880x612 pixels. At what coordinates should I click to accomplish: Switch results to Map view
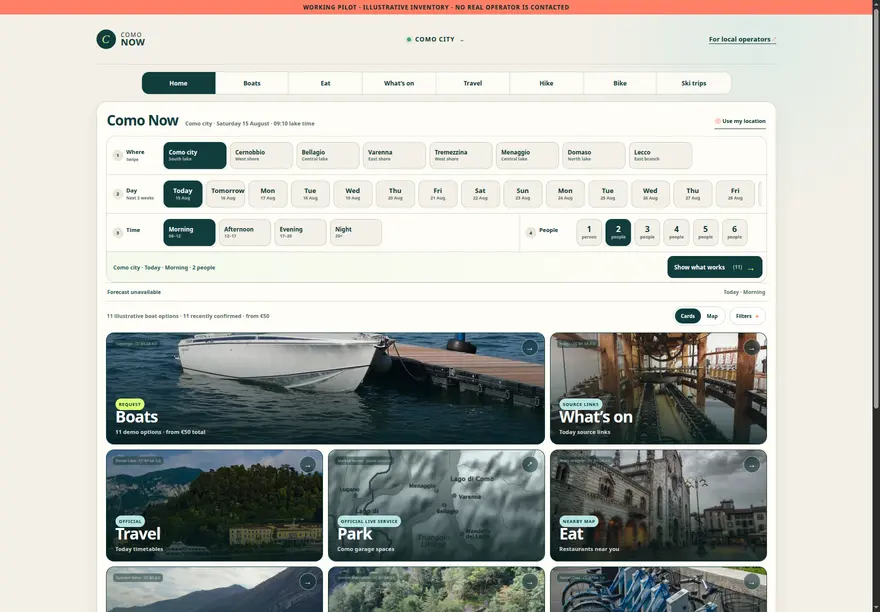712,316
